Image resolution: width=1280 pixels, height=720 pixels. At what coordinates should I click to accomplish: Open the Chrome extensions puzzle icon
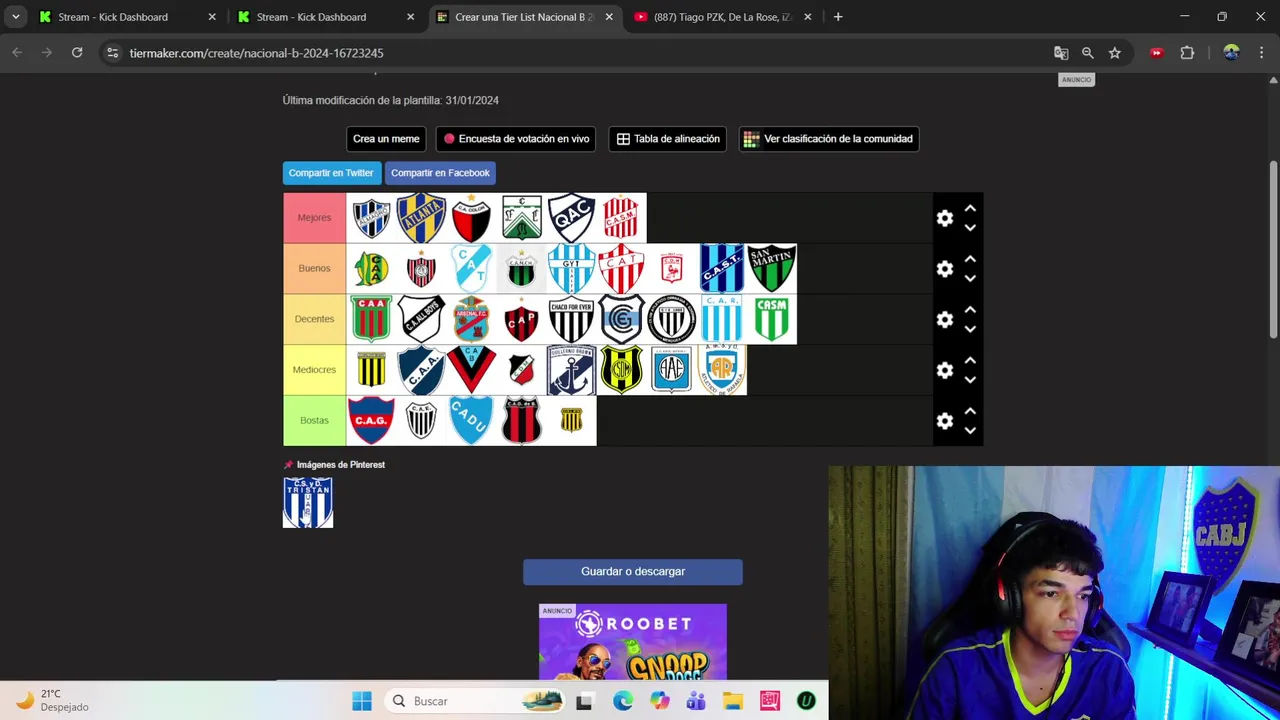point(1187,53)
